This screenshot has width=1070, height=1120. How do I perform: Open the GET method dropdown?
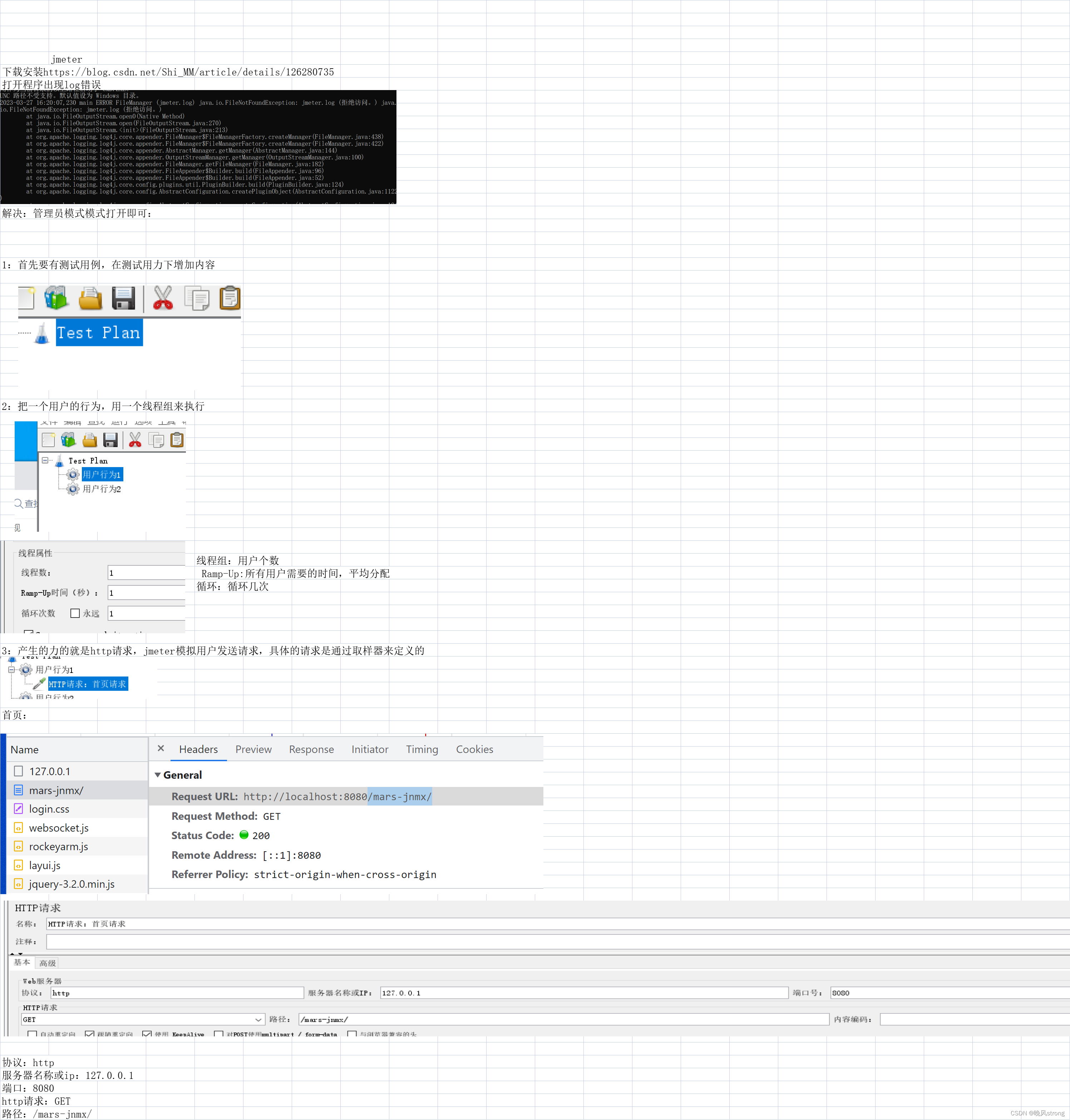[x=258, y=1019]
